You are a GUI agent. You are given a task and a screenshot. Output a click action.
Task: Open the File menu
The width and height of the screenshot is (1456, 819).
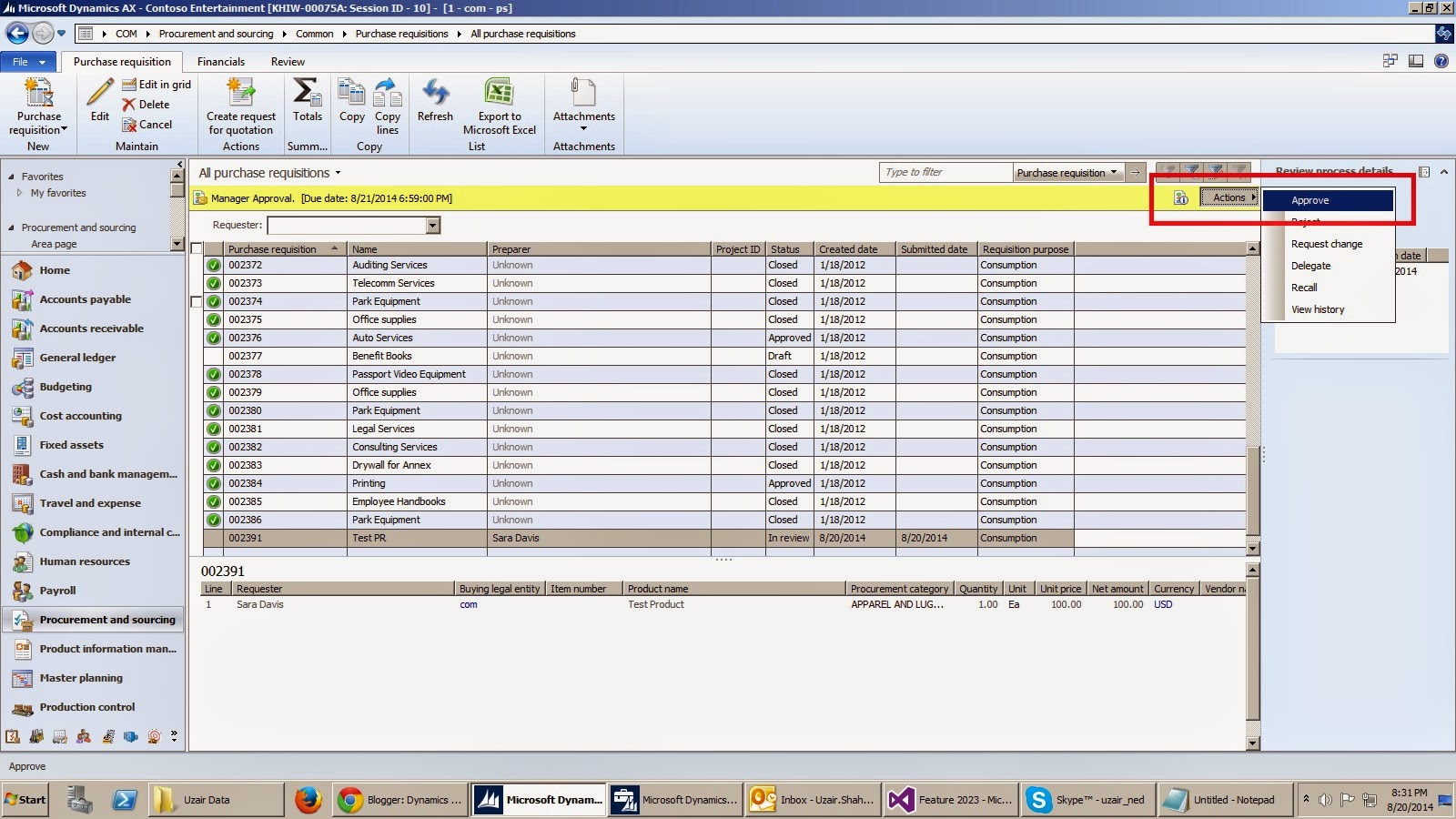tap(27, 61)
